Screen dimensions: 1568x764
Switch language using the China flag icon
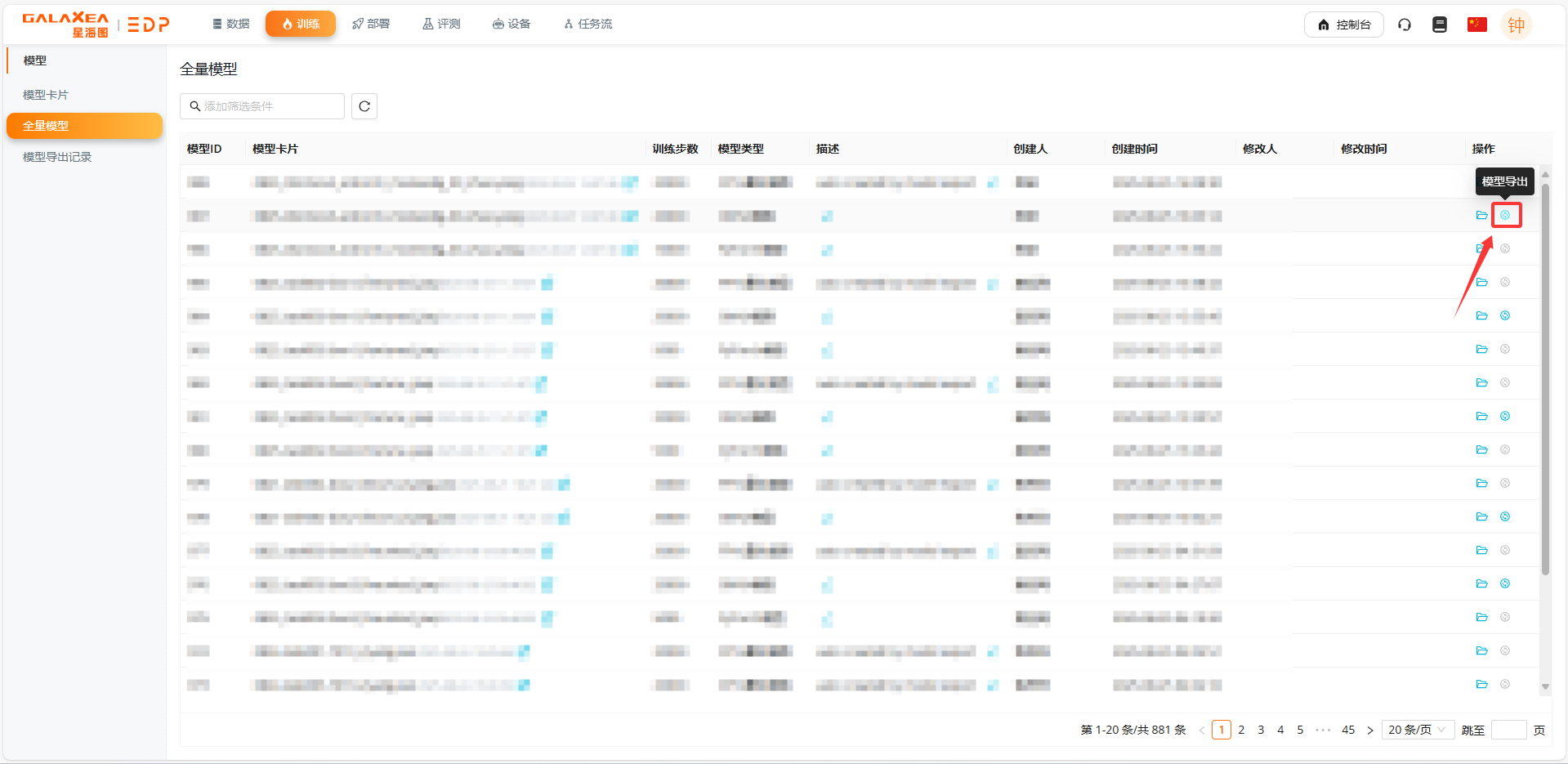coord(1476,25)
